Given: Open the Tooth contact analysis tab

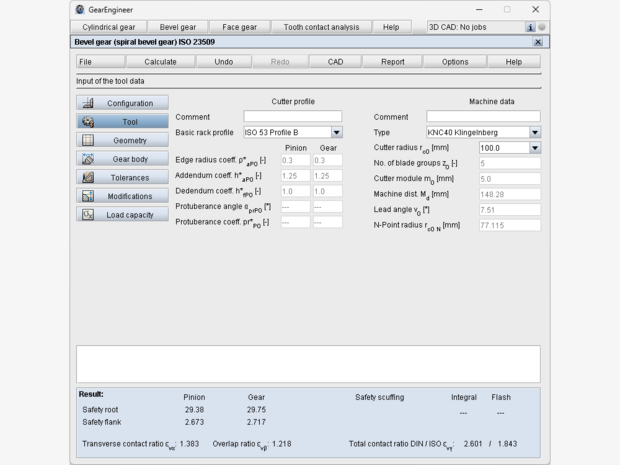Looking at the screenshot, I should click(323, 27).
